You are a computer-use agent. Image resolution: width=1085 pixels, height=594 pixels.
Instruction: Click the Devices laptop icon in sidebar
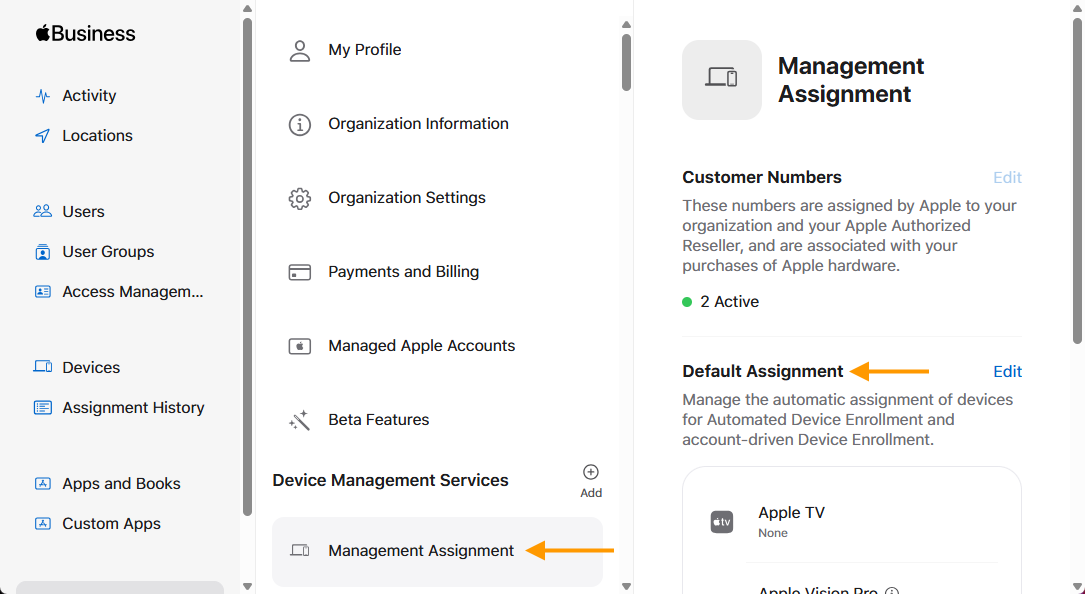click(x=43, y=367)
